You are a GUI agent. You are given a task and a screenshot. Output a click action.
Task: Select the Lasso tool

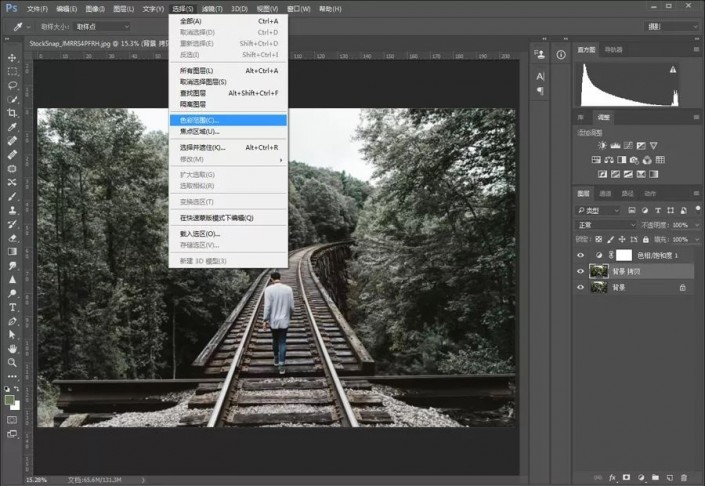(x=12, y=86)
